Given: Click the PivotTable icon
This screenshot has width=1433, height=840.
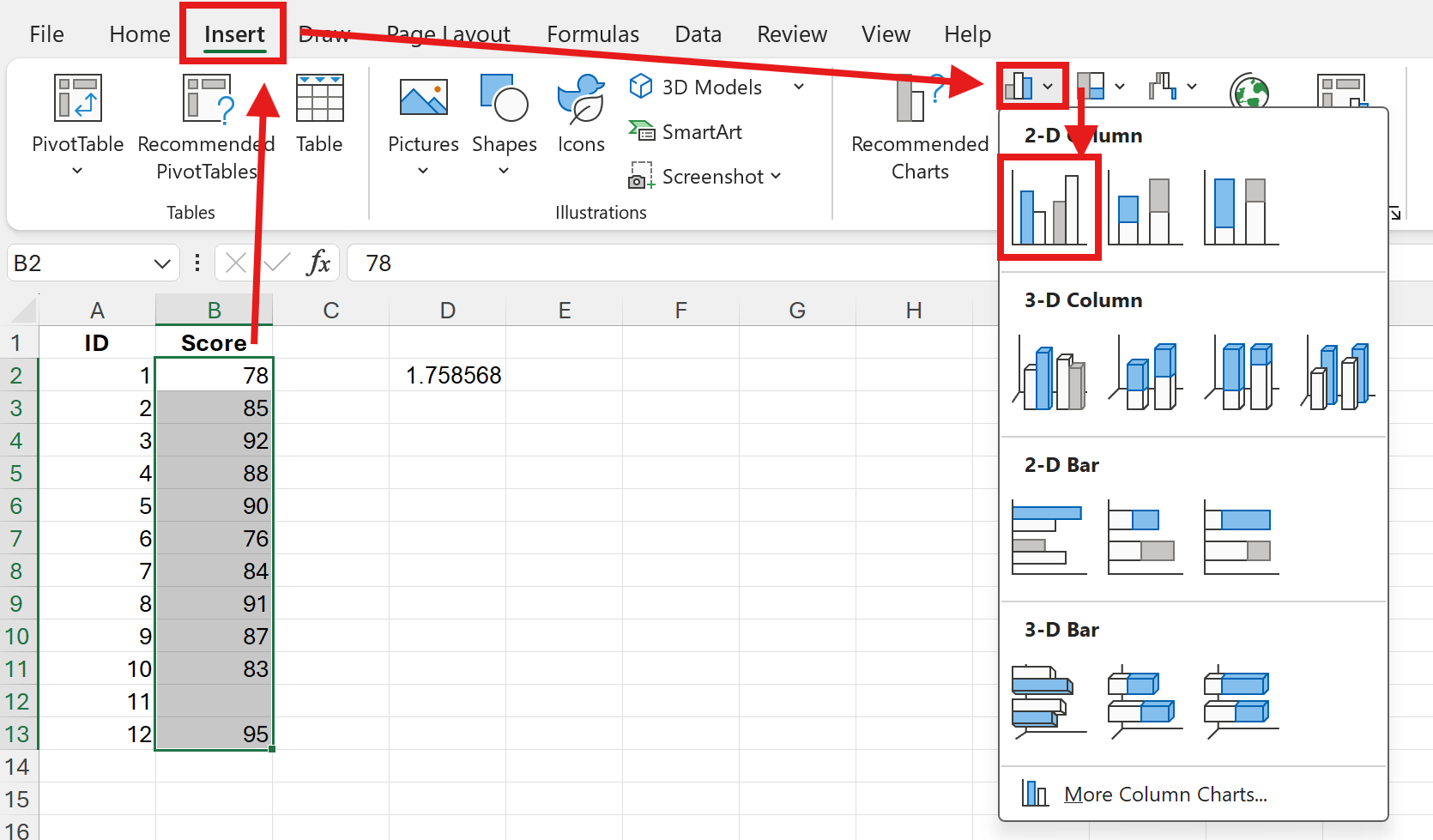Looking at the screenshot, I should pyautogui.click(x=77, y=99).
